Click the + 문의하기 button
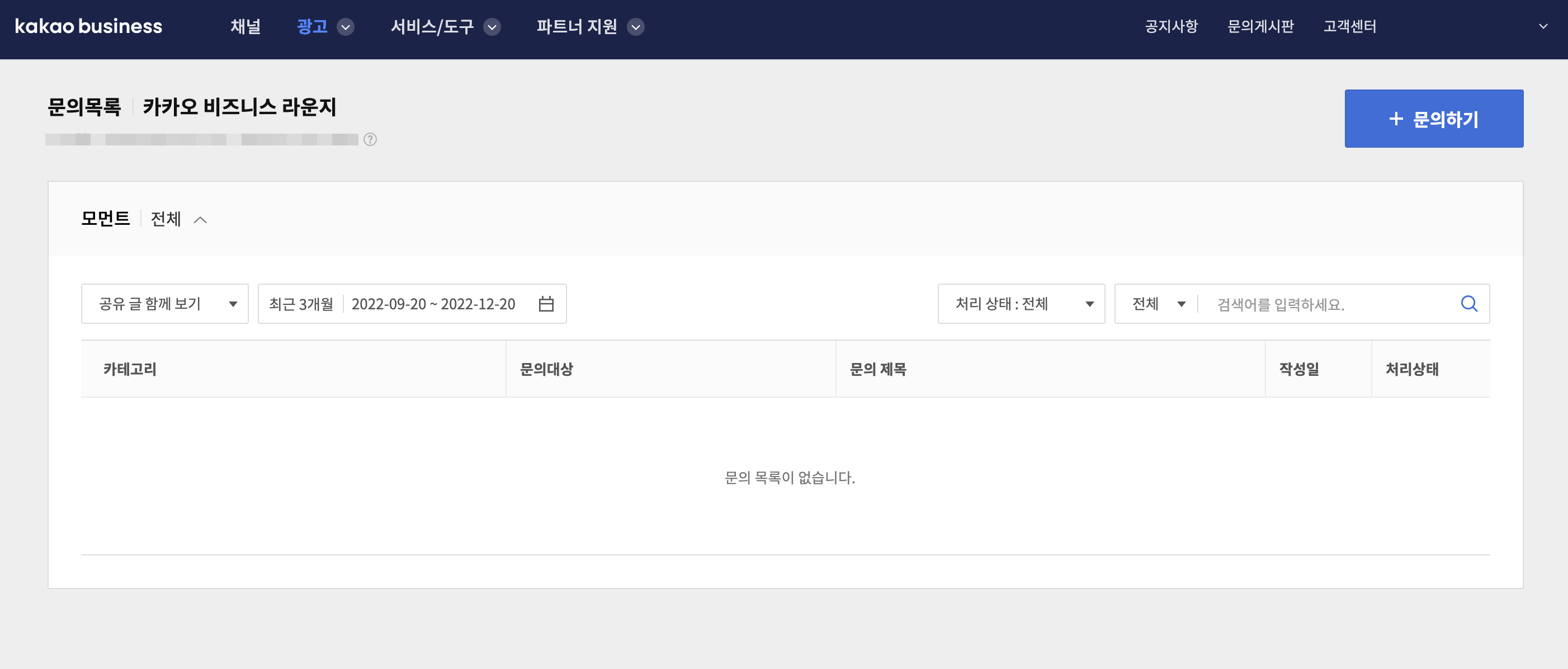The image size is (1568, 669). tap(1433, 119)
